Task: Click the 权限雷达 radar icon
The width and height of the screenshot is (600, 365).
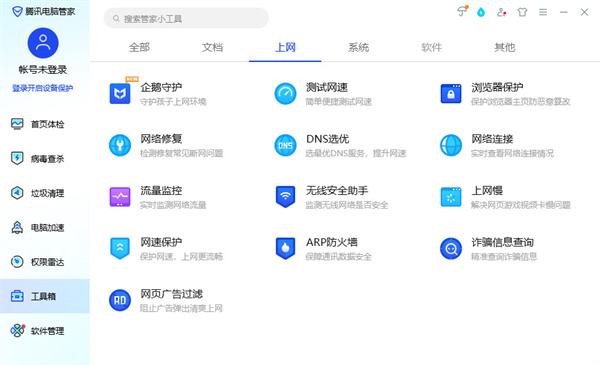Action: point(17,262)
